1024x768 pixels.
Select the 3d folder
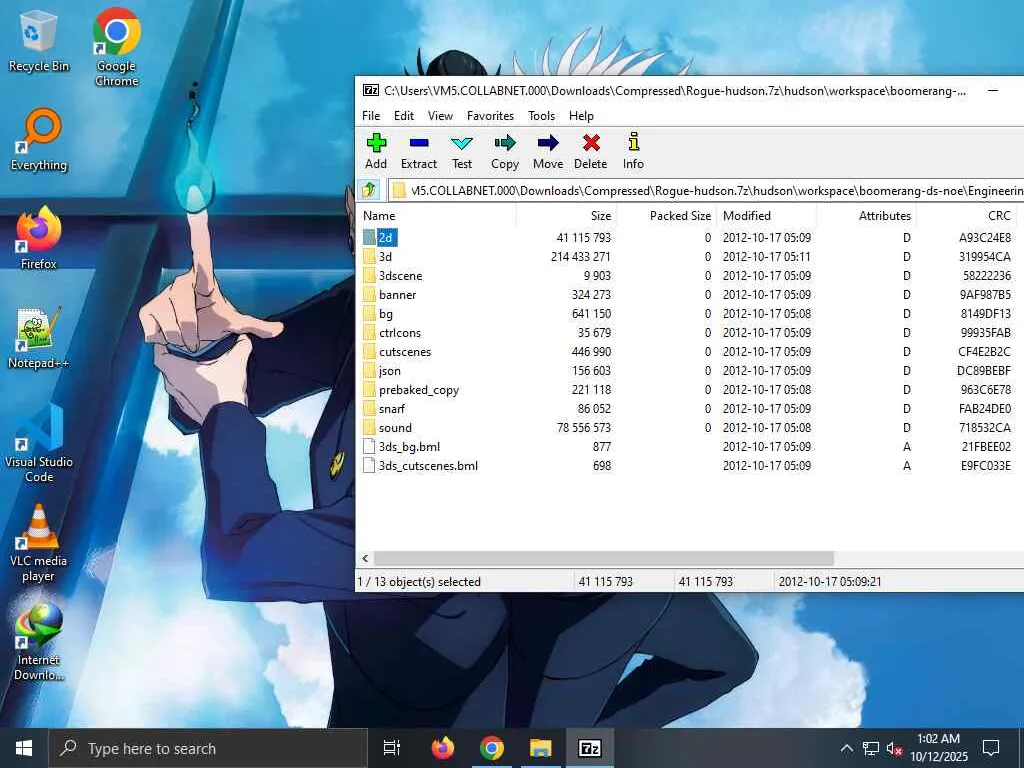(385, 257)
